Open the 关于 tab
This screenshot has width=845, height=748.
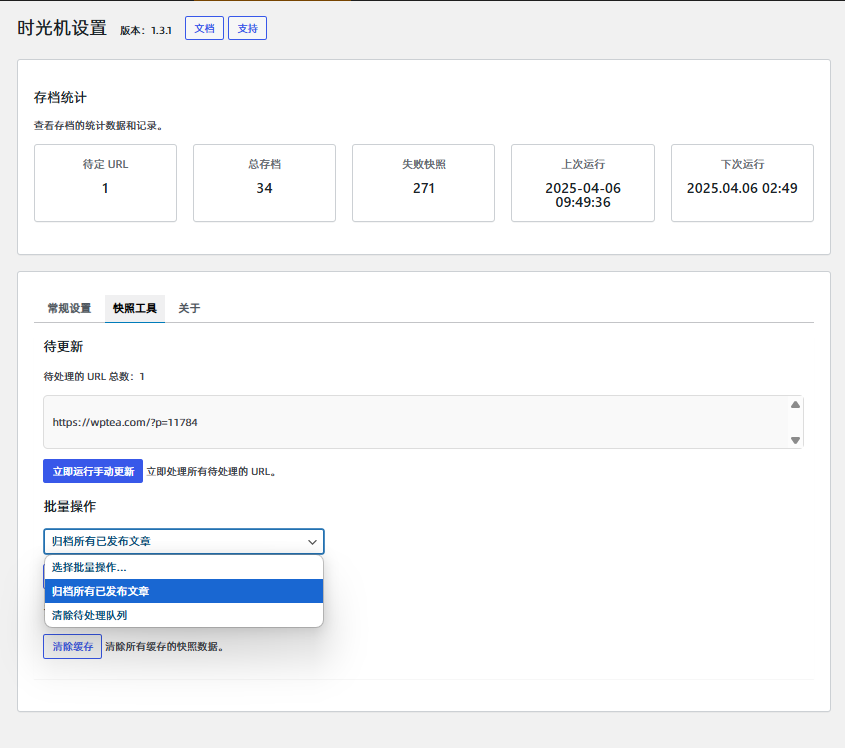[189, 308]
